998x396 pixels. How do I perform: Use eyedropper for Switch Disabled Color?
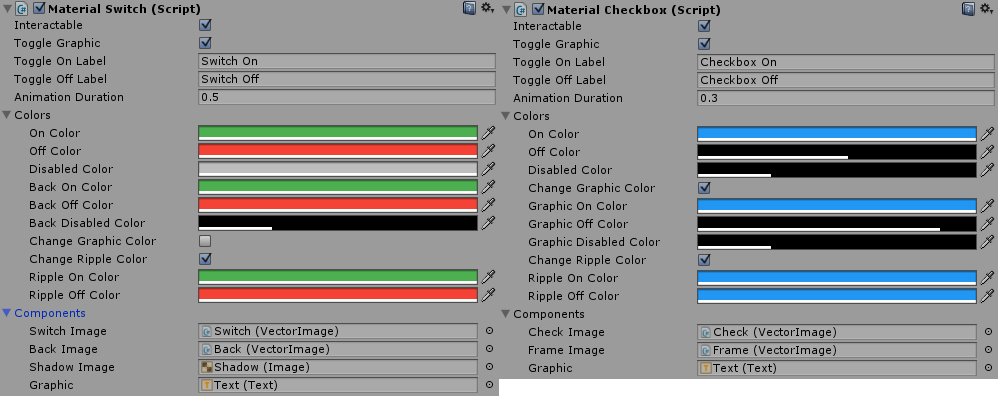click(488, 169)
